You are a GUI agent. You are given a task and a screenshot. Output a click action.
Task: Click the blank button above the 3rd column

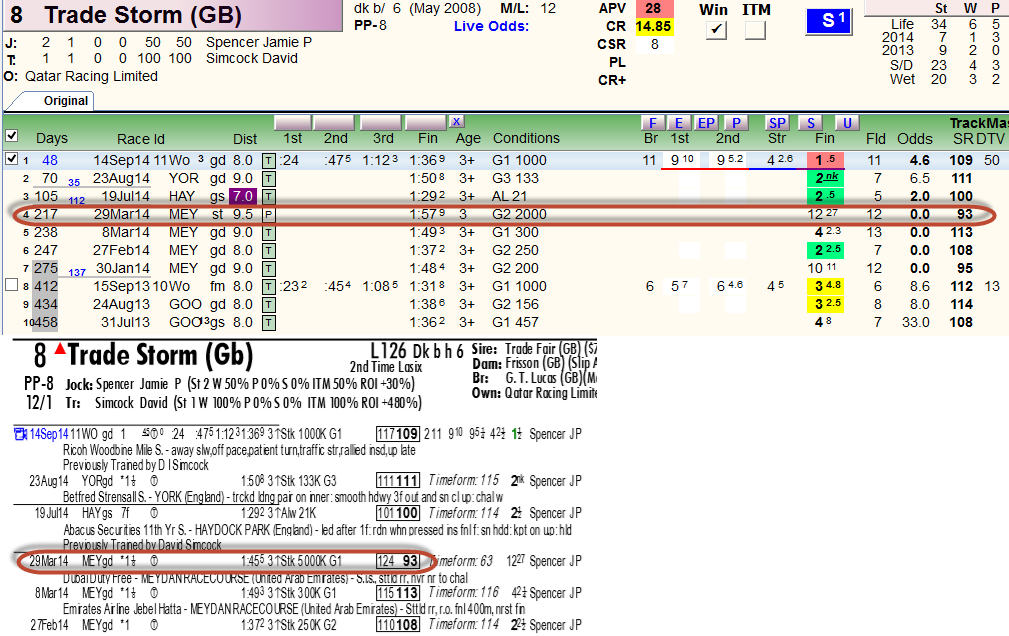(382, 122)
